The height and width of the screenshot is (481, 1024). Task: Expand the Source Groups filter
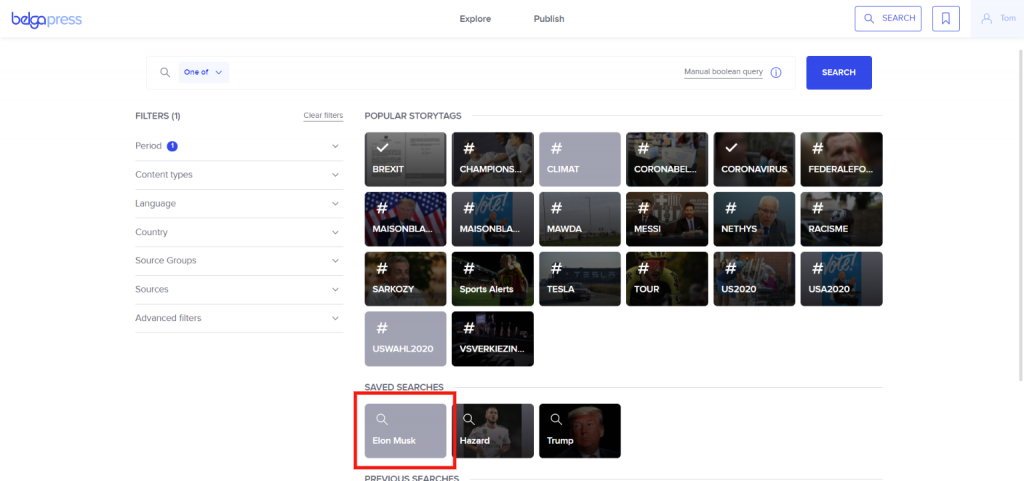point(239,260)
